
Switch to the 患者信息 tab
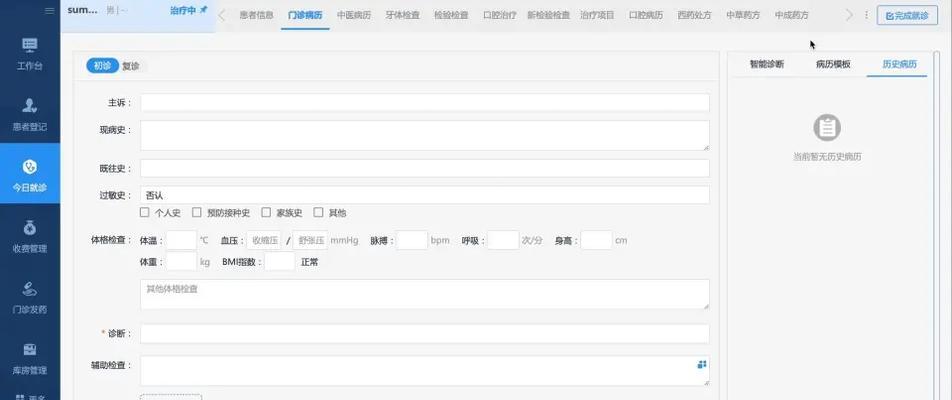click(x=256, y=16)
